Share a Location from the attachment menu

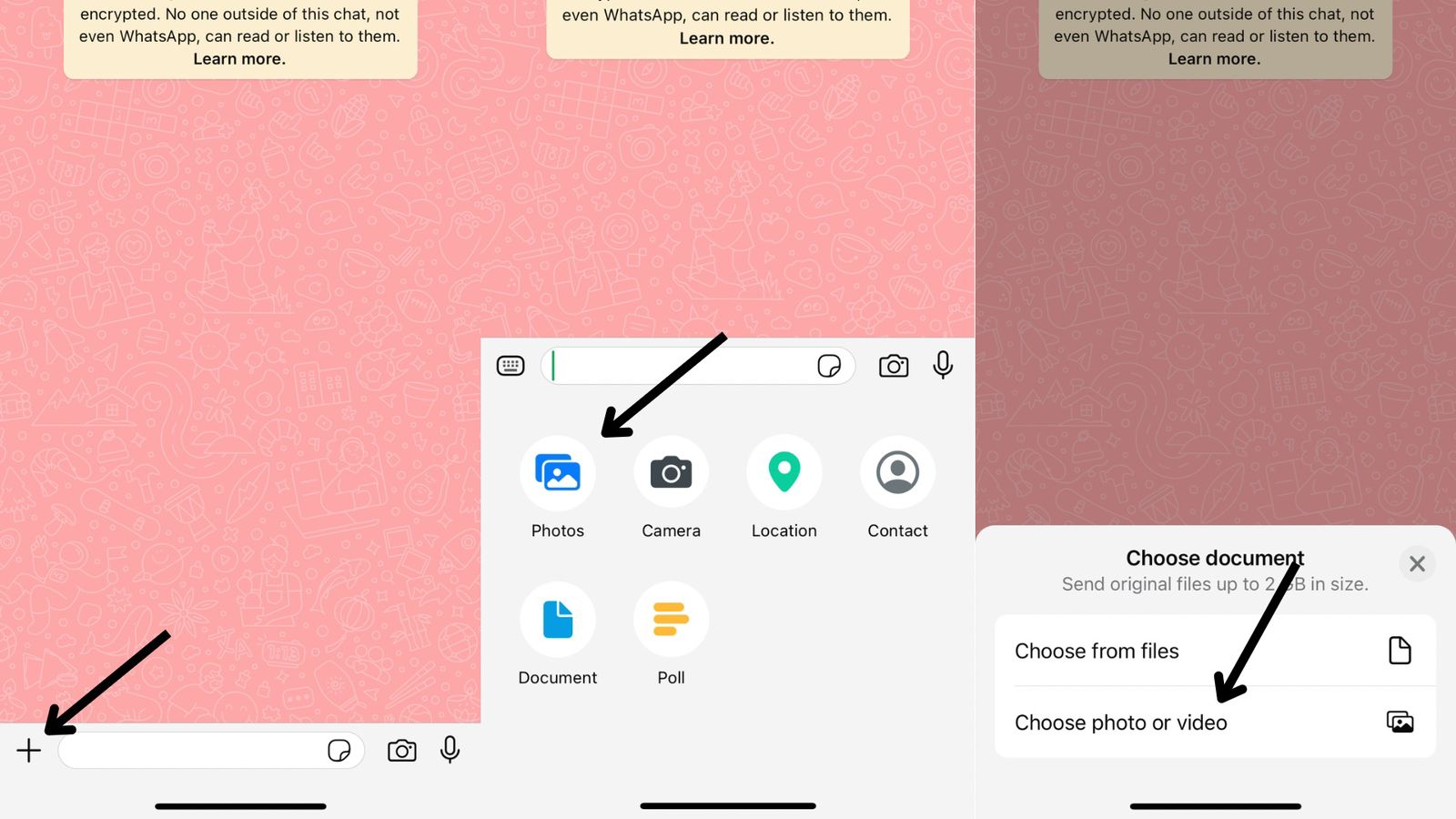(x=784, y=473)
